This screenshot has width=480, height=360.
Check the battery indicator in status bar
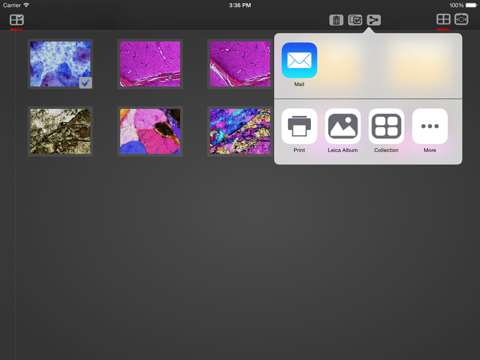tap(471, 5)
